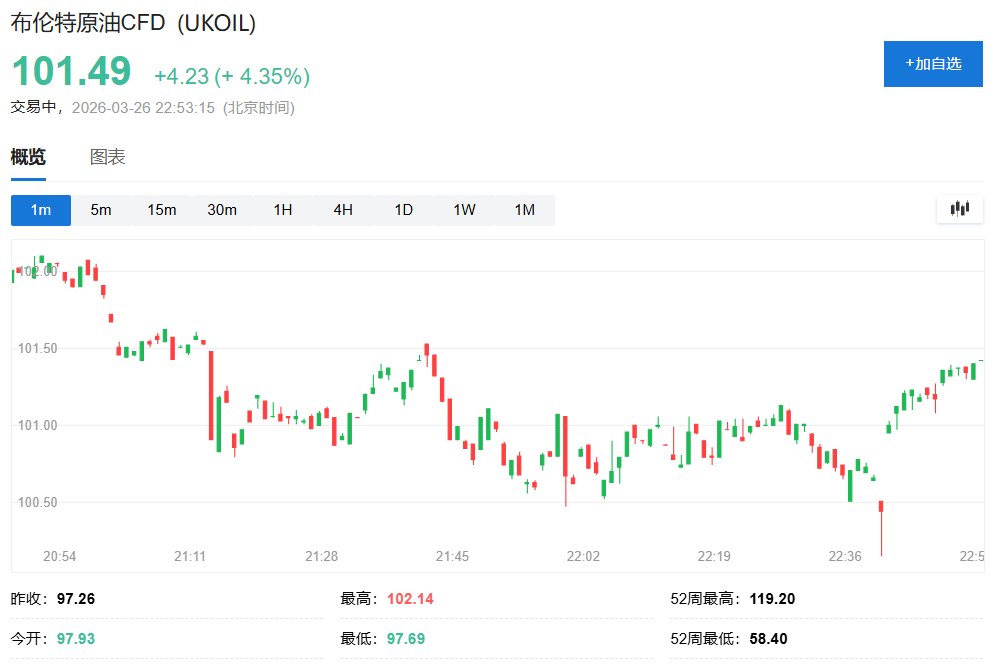Click the 101.49 current price
The width and height of the screenshot is (1001, 664).
(x=71, y=72)
